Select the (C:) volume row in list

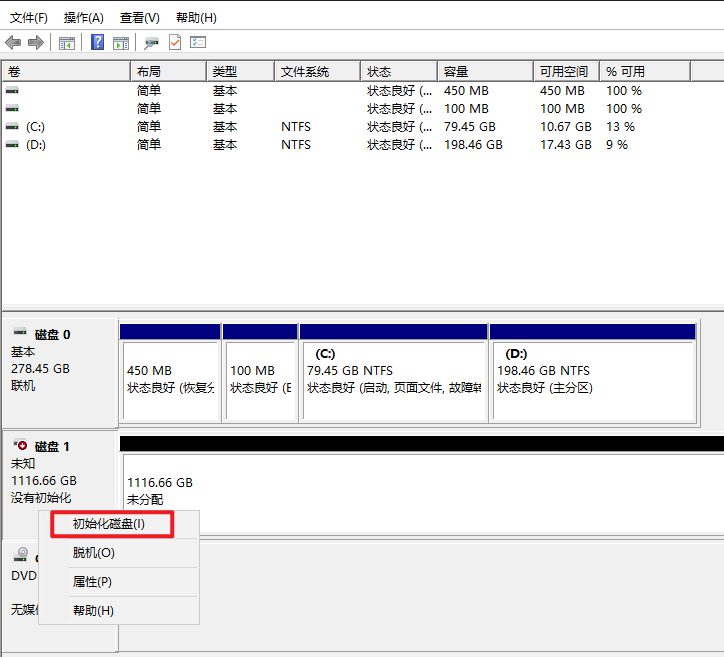(36, 127)
